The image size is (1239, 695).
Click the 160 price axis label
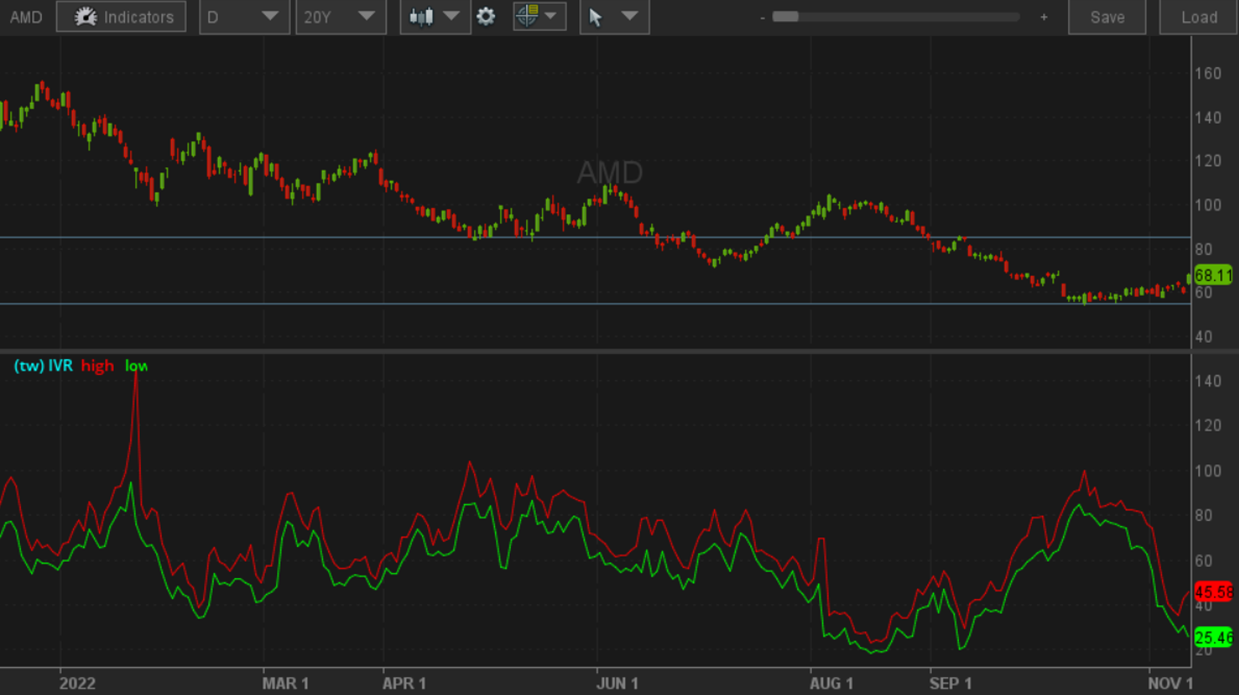click(x=1208, y=74)
